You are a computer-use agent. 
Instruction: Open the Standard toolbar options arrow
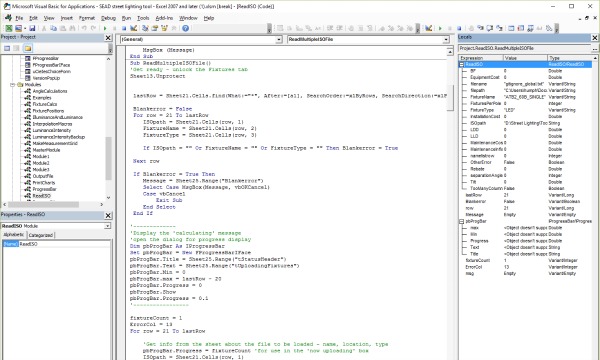(269, 28)
